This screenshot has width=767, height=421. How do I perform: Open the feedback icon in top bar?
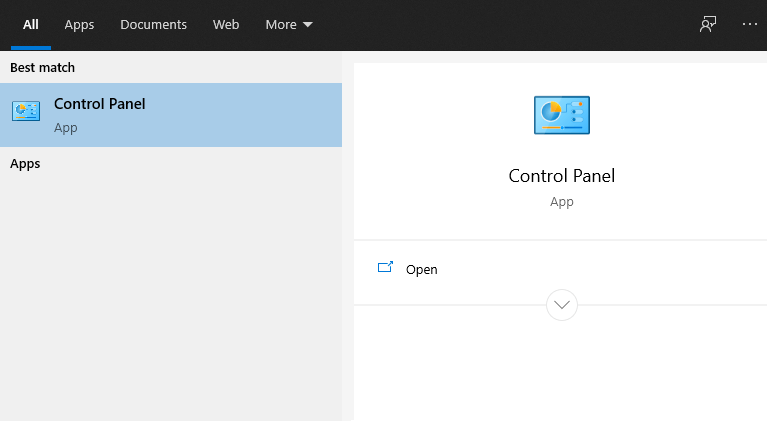708,24
